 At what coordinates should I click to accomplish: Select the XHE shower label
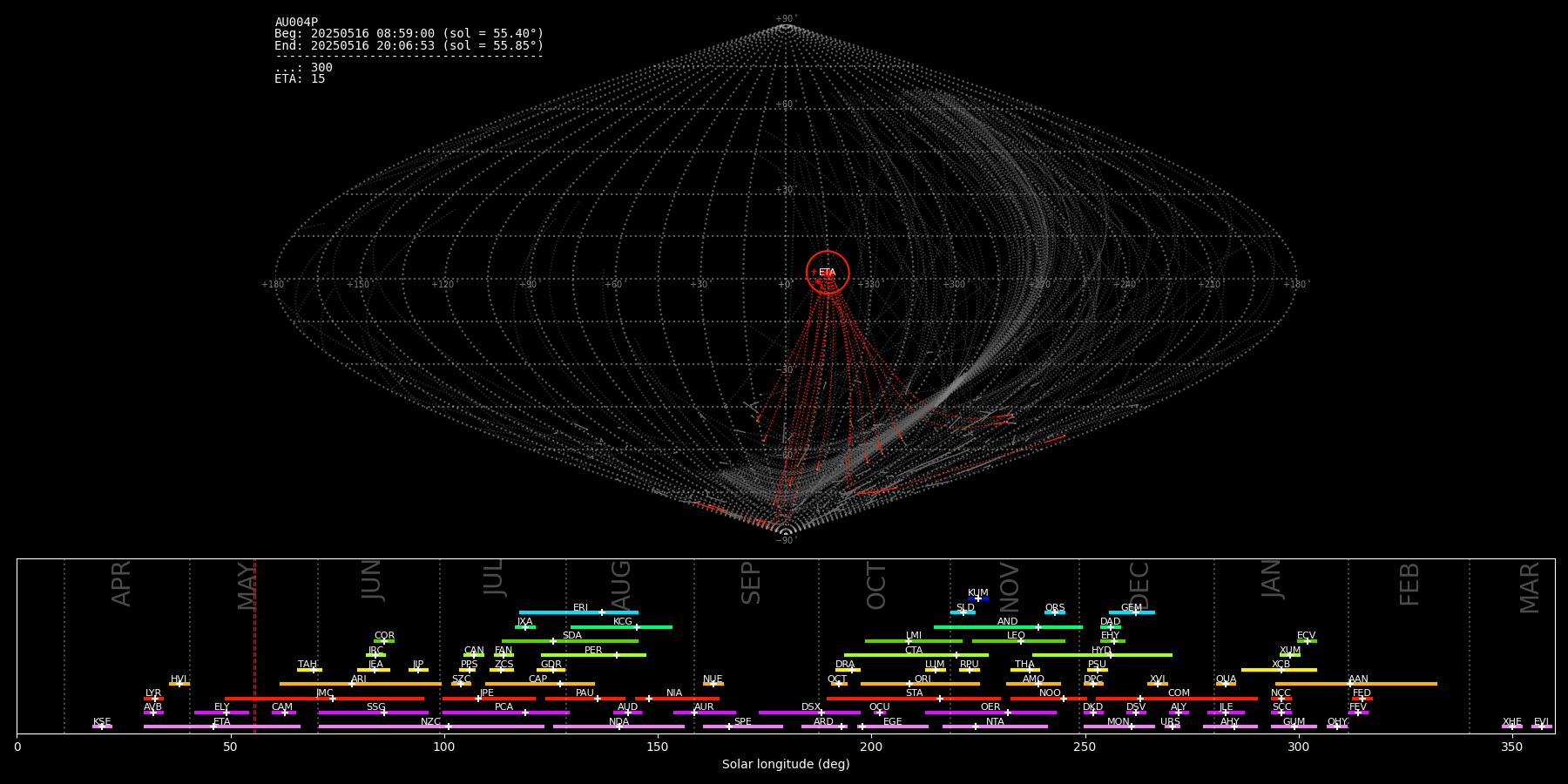point(1511,722)
